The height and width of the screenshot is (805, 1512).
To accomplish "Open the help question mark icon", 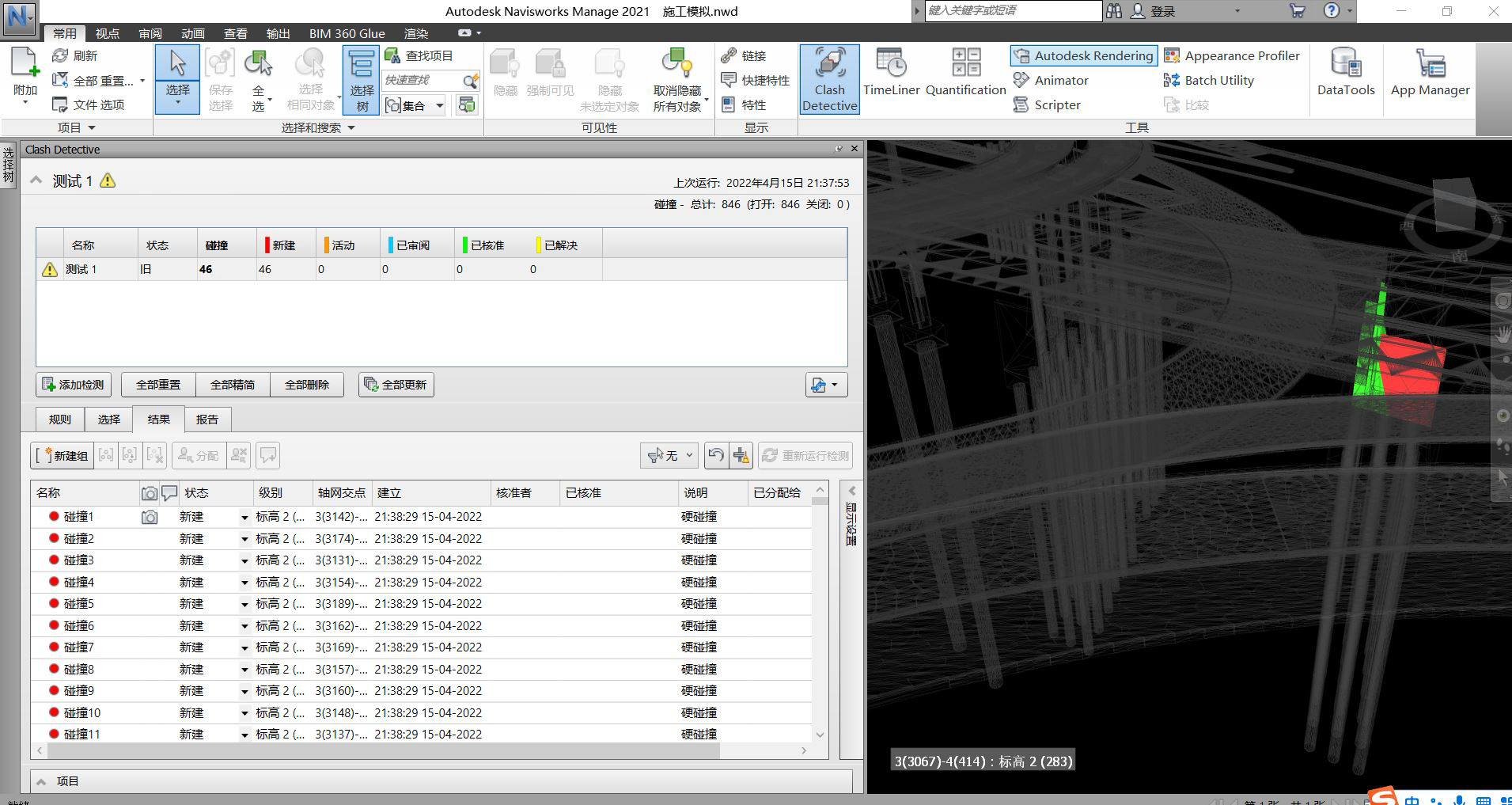I will click(x=1331, y=11).
